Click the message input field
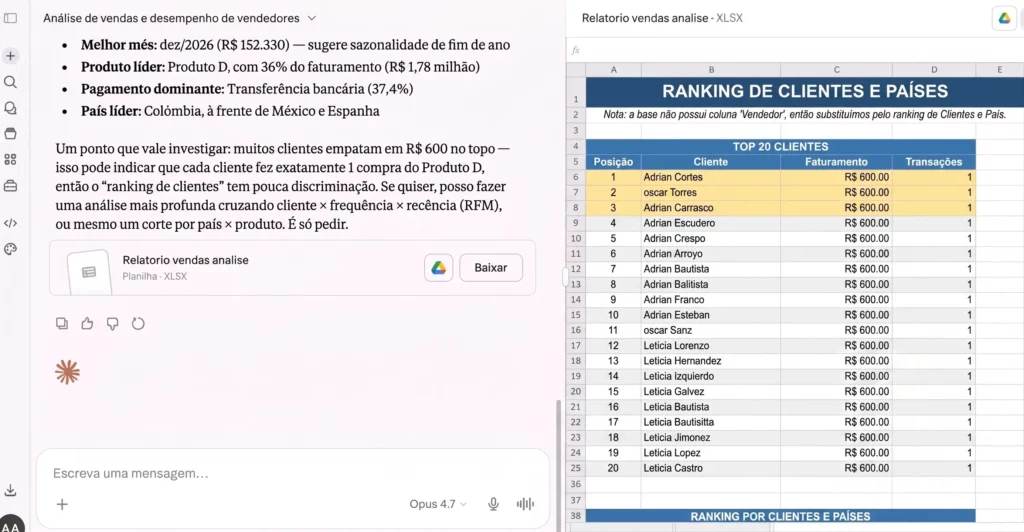This screenshot has height=532, width=1024. [x=293, y=473]
